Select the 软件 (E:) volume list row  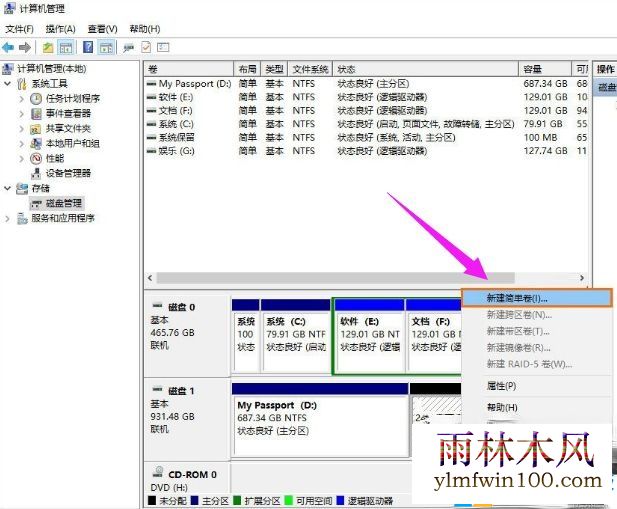pos(366,97)
